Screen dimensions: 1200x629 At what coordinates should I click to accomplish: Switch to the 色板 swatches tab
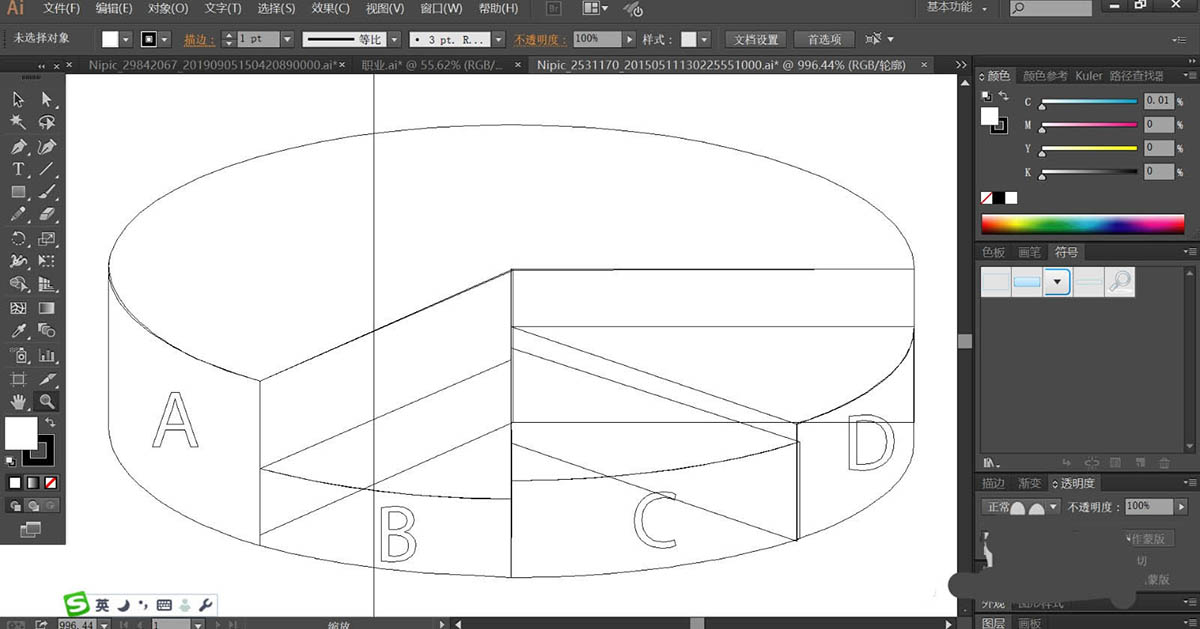[993, 252]
